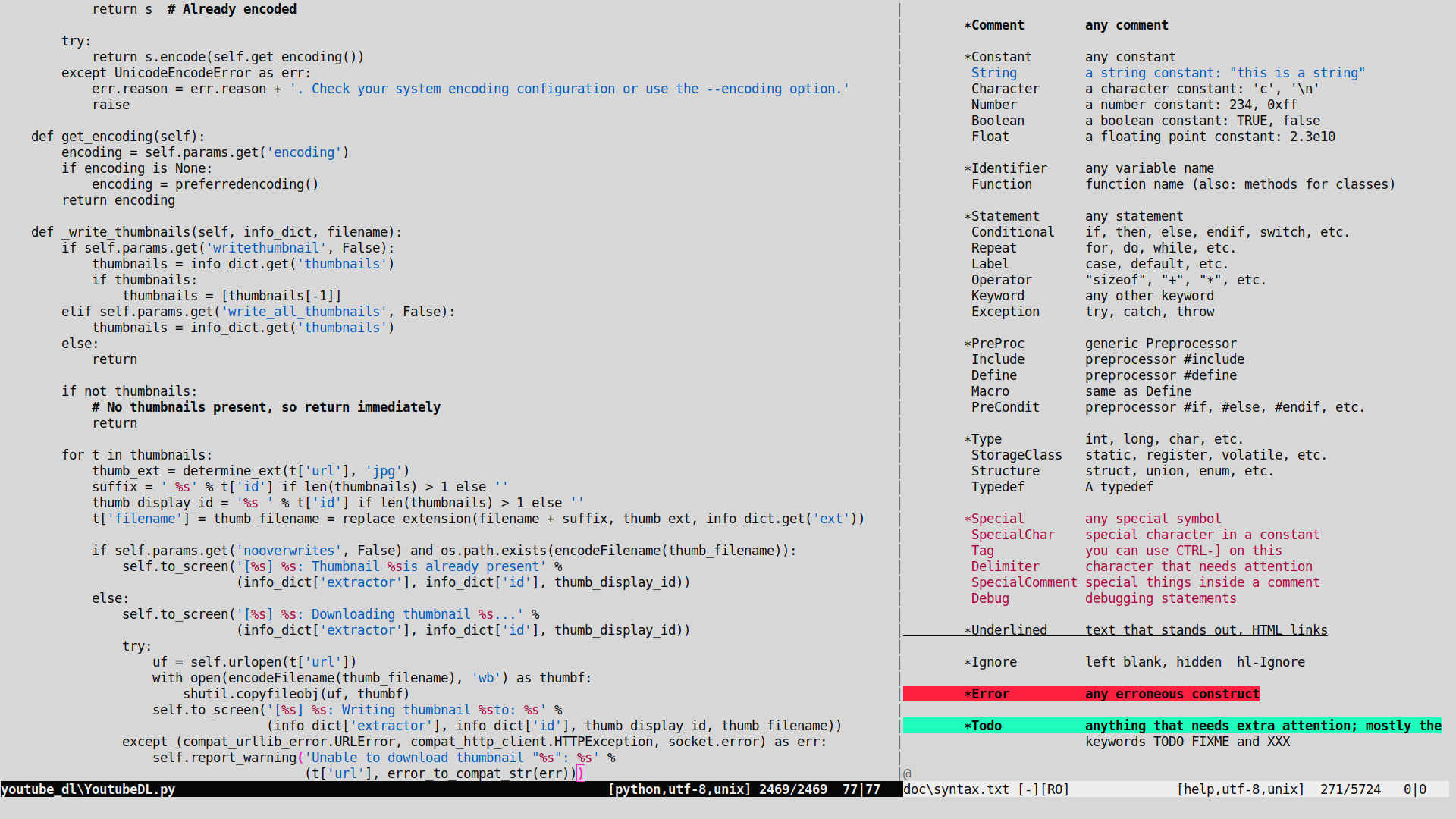Click the 'Float' group name
The image size is (1456, 819).
point(990,136)
